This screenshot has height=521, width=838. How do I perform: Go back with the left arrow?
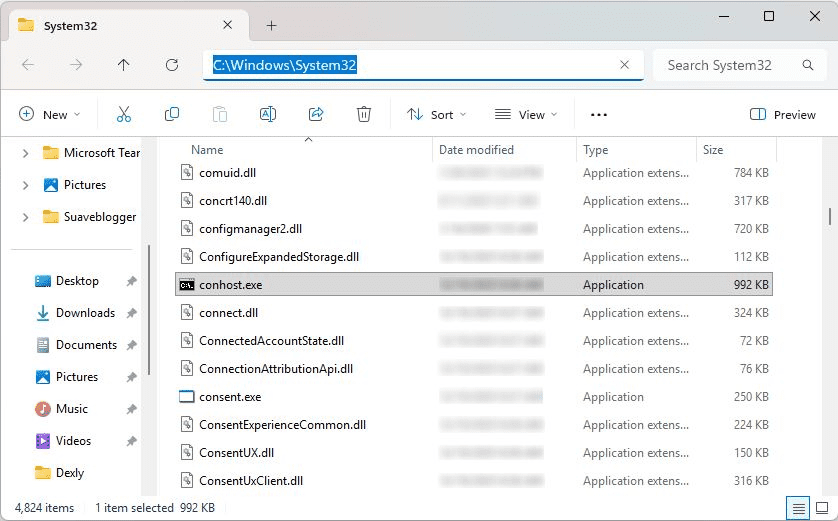click(x=28, y=65)
